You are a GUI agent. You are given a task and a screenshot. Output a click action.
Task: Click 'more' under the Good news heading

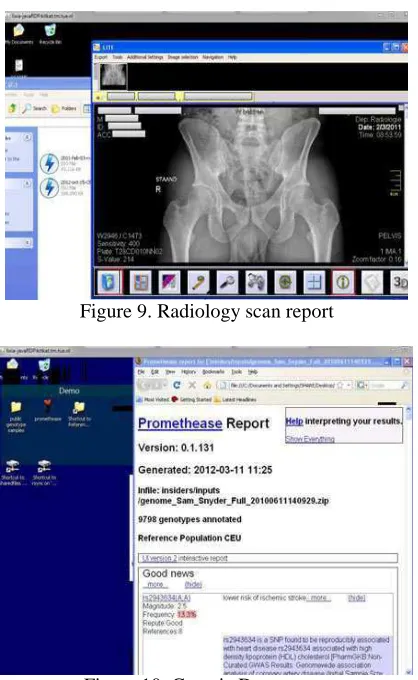coord(155,585)
